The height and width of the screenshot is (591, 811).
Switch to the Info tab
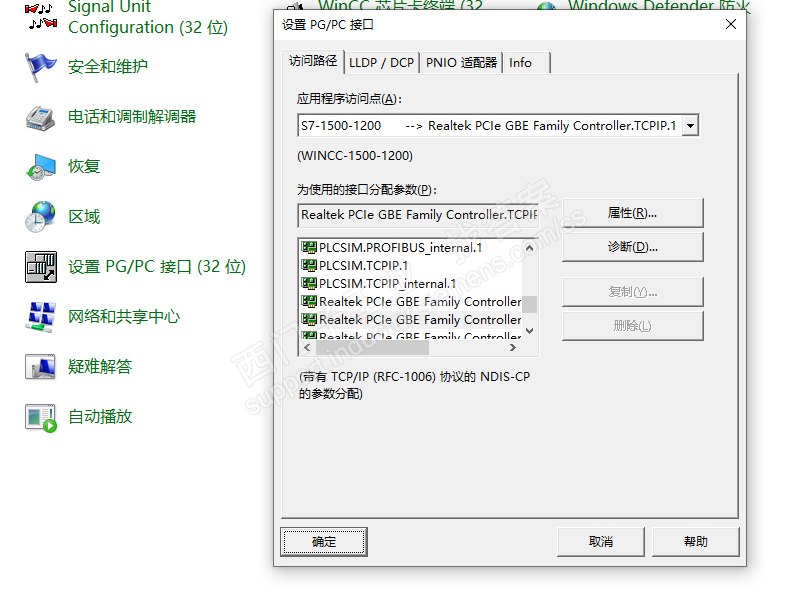(525, 63)
